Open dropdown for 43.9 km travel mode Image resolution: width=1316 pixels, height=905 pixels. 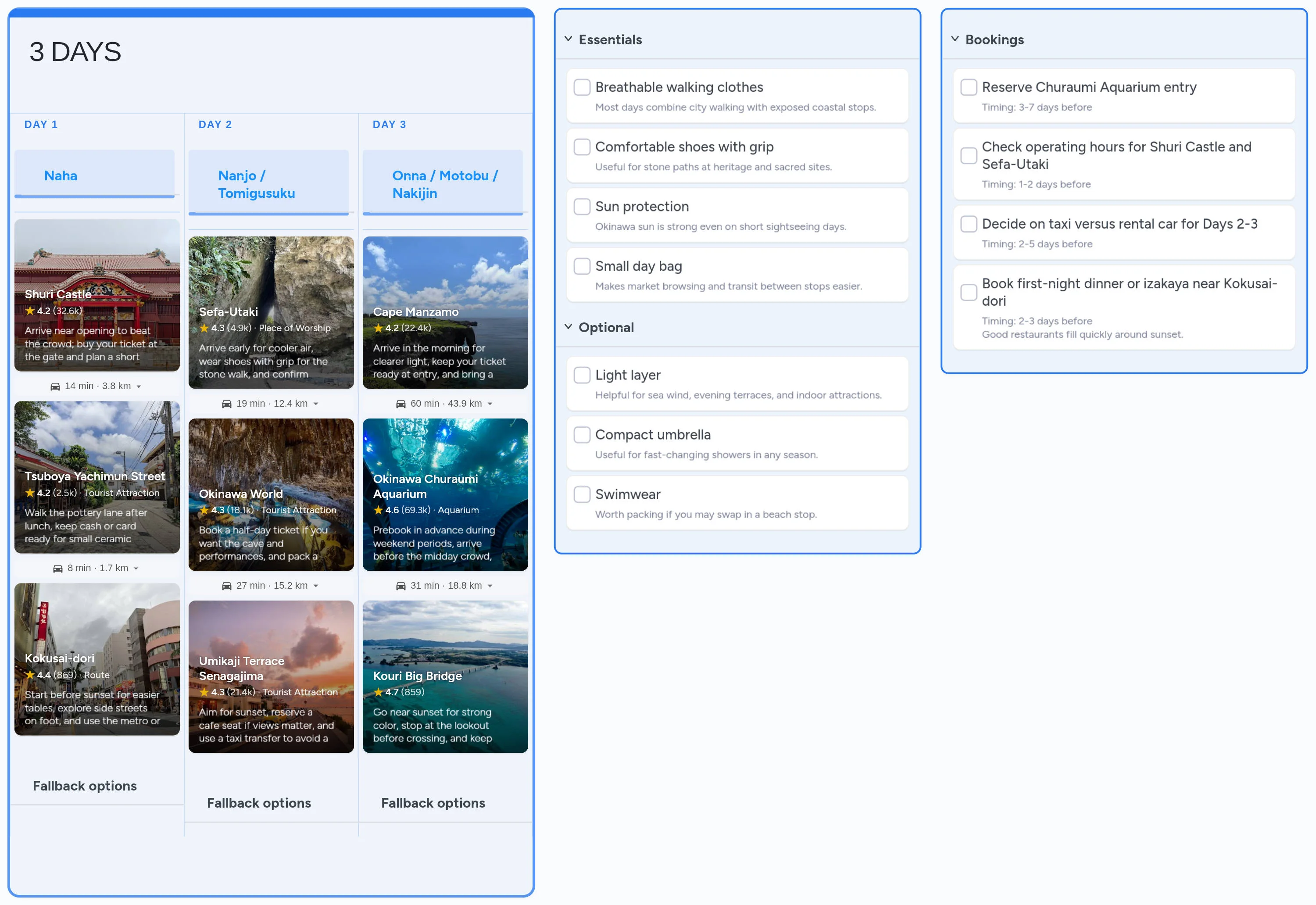[490, 404]
